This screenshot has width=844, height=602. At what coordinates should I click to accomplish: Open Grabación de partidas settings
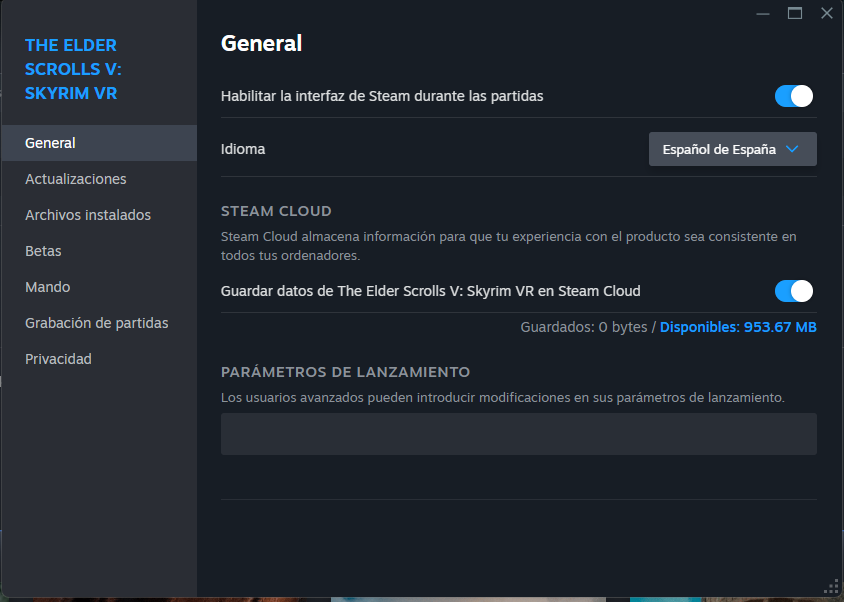pos(99,323)
